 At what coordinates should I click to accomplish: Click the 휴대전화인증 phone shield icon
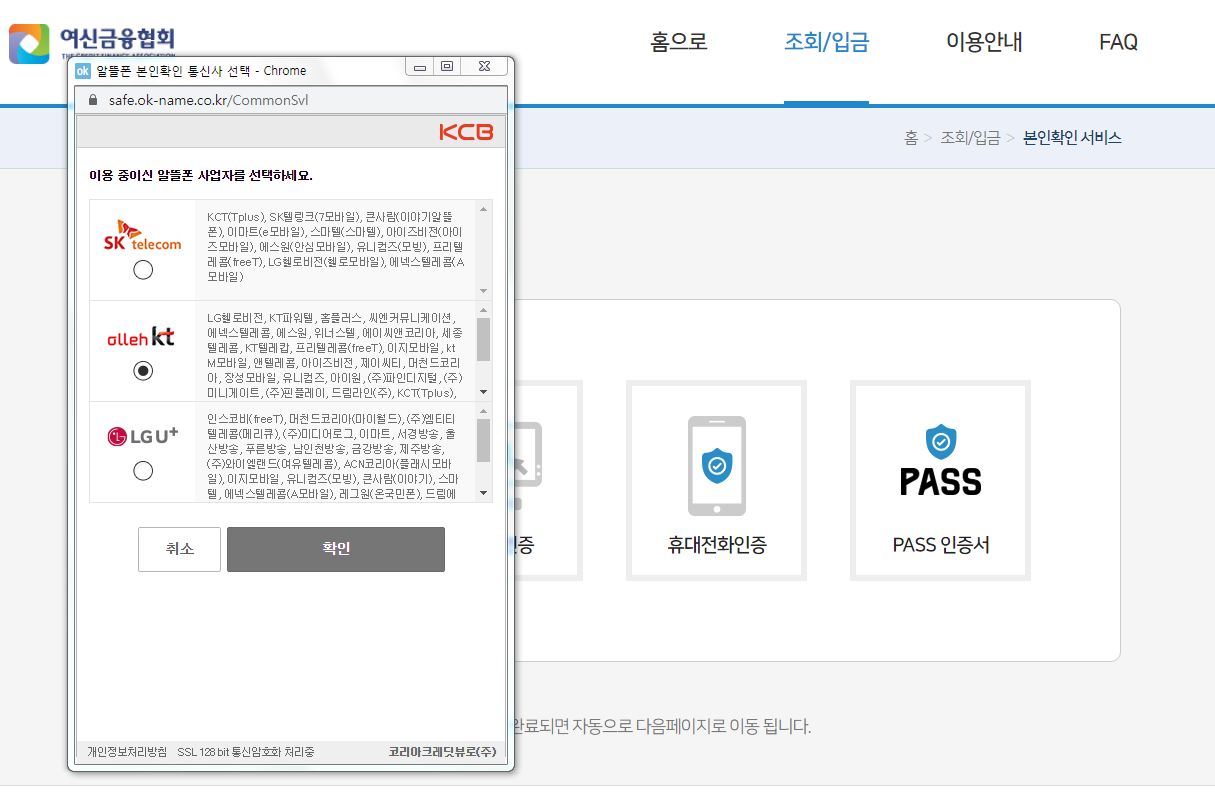[x=716, y=465]
